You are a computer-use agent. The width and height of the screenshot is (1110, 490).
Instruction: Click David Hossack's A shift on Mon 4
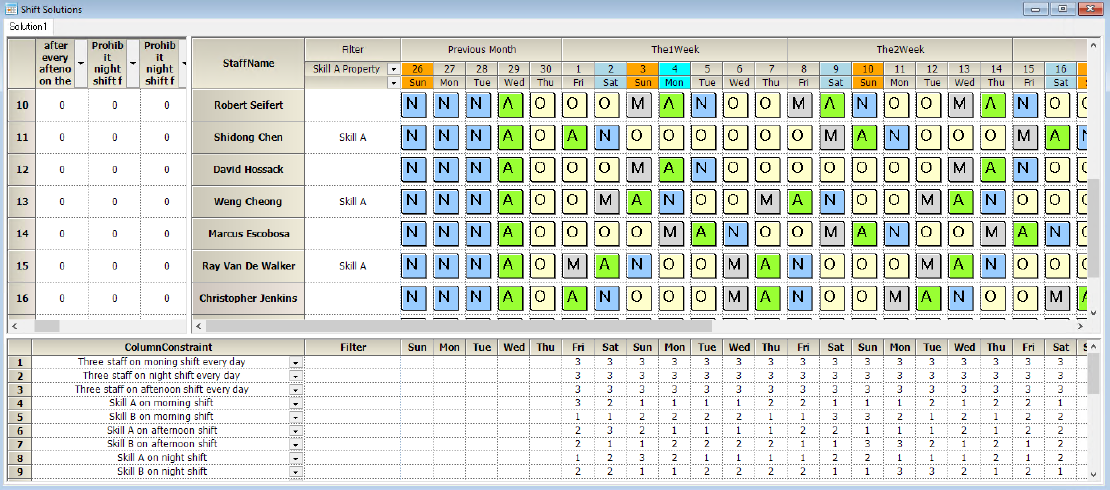pyautogui.click(x=671, y=169)
